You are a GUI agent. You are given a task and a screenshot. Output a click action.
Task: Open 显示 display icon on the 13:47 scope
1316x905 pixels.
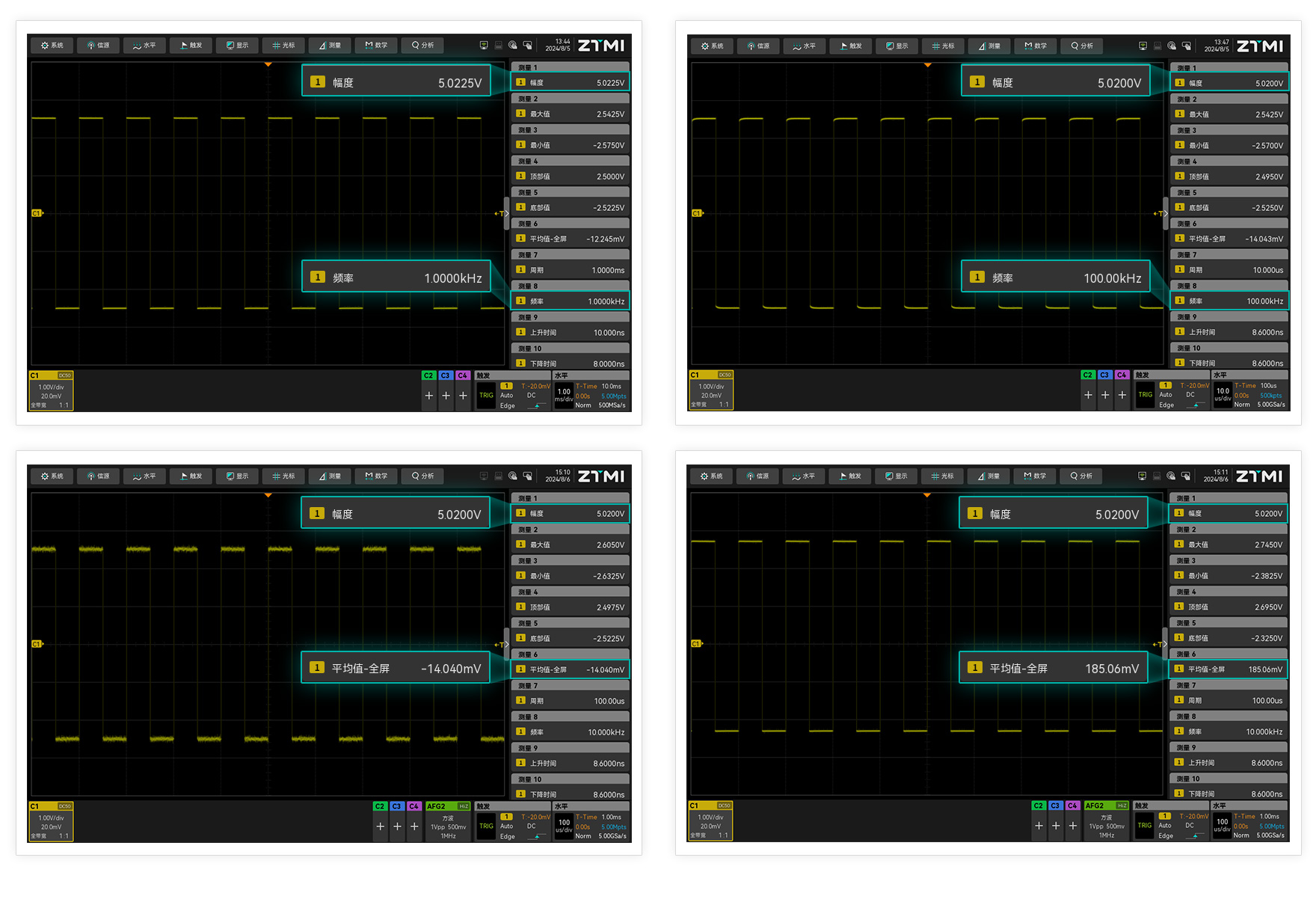point(897,46)
